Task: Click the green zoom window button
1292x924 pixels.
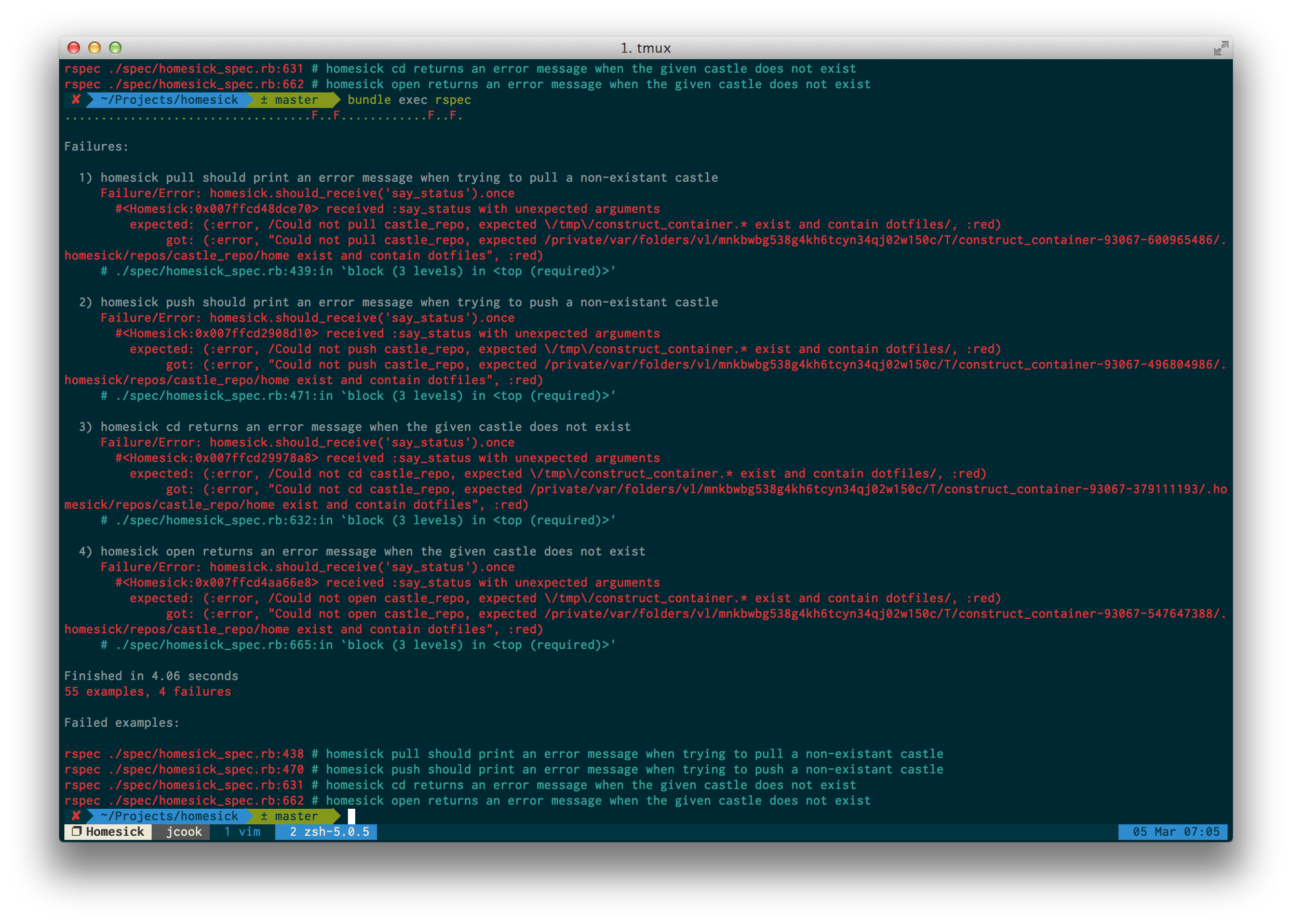Action: (115, 48)
